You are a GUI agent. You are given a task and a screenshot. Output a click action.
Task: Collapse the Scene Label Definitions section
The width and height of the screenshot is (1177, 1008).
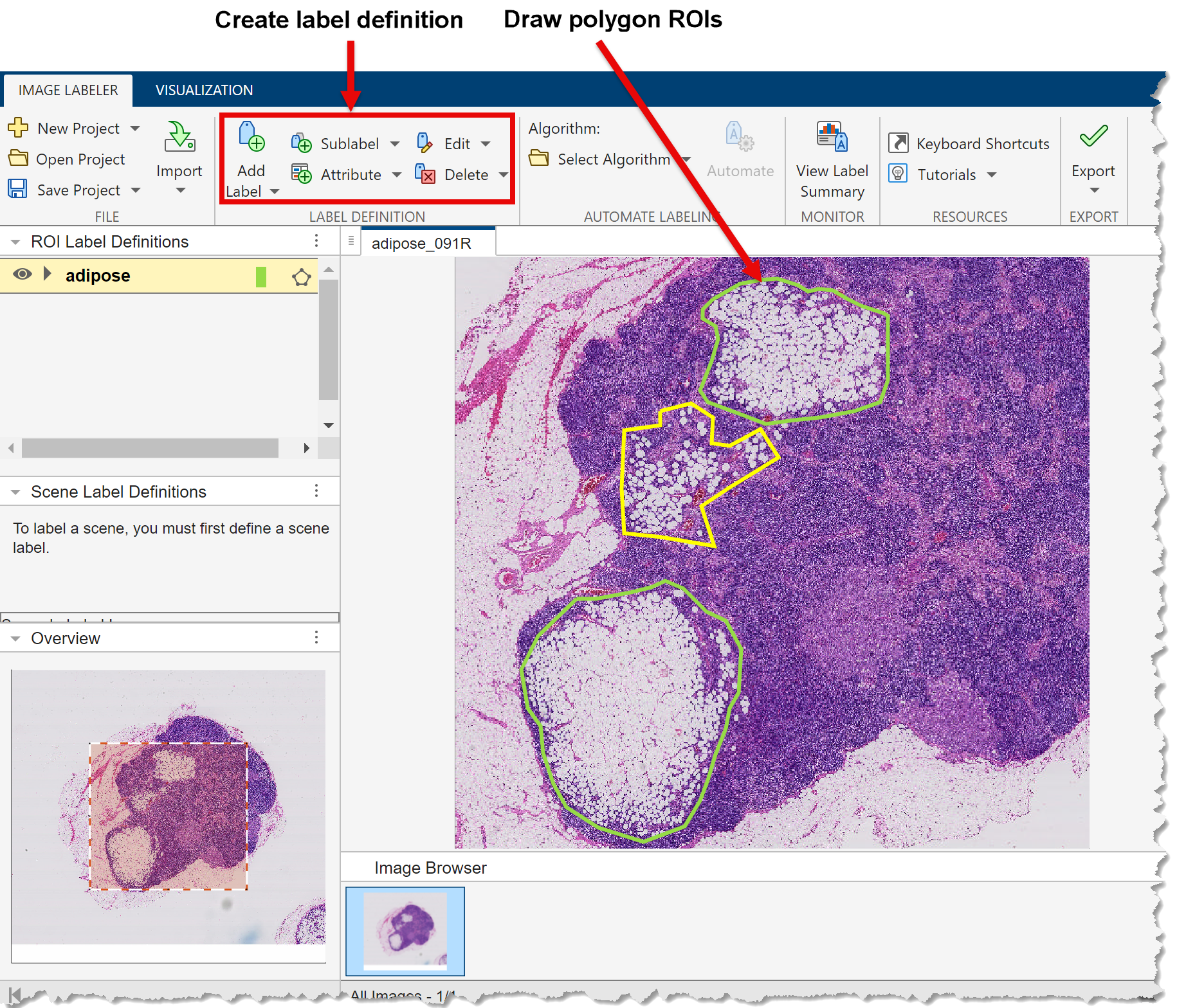coord(15,491)
